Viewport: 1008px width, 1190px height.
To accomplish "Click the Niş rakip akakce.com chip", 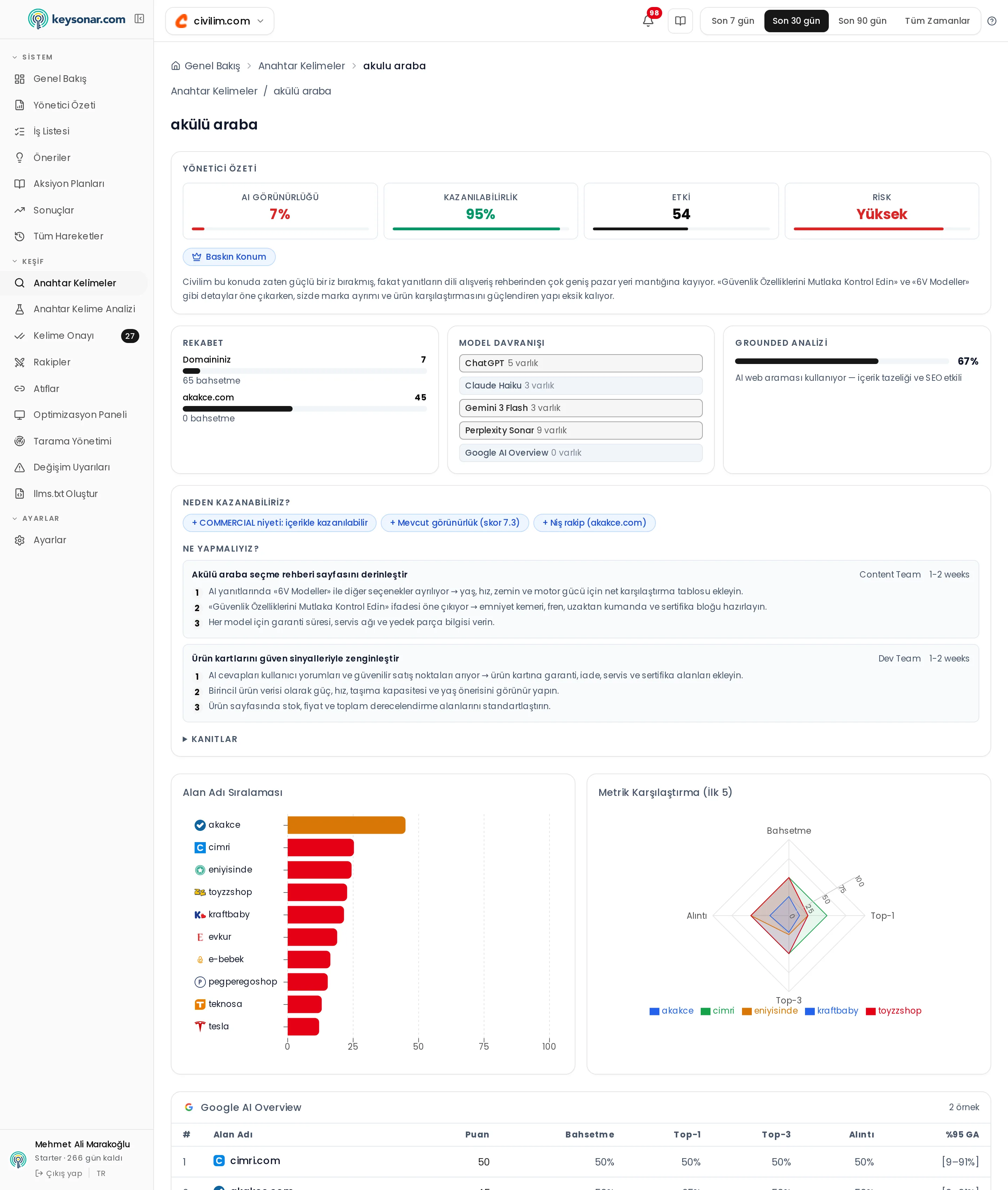I will click(594, 523).
